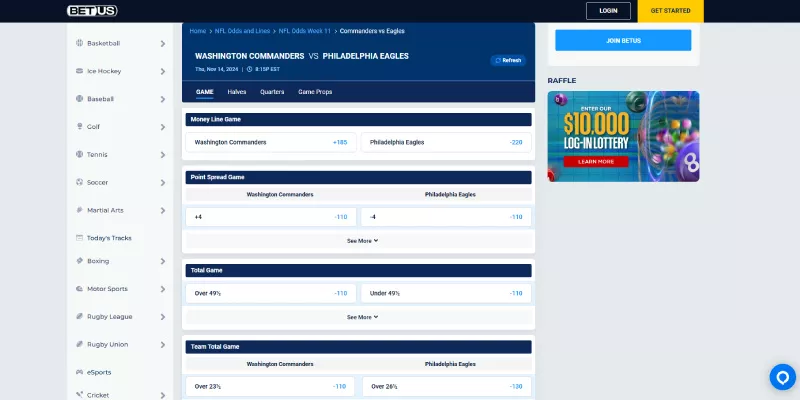800x400 pixels.
Task: Click the Tennis sport icon
Action: [x=79, y=154]
